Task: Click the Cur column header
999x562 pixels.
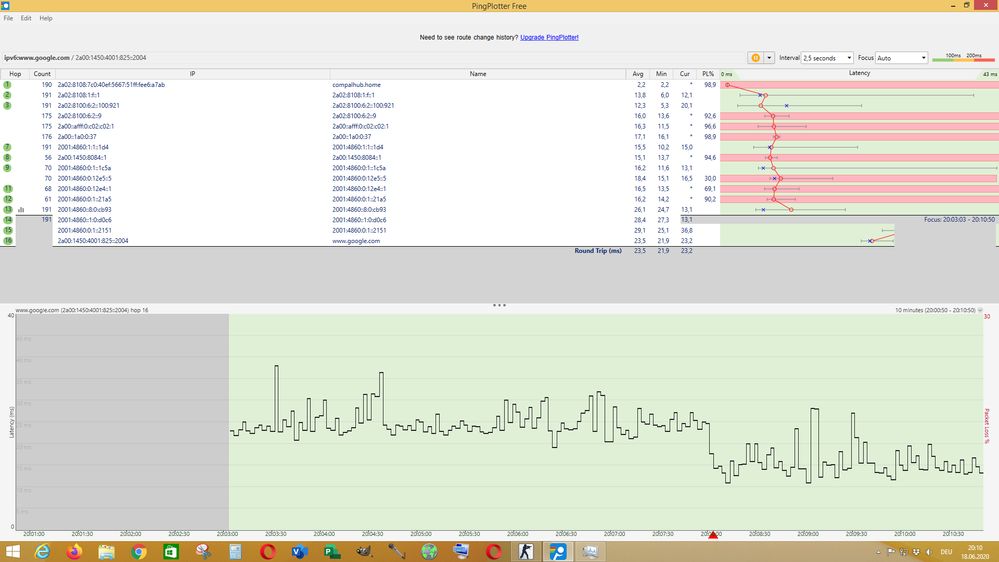Action: [684, 74]
